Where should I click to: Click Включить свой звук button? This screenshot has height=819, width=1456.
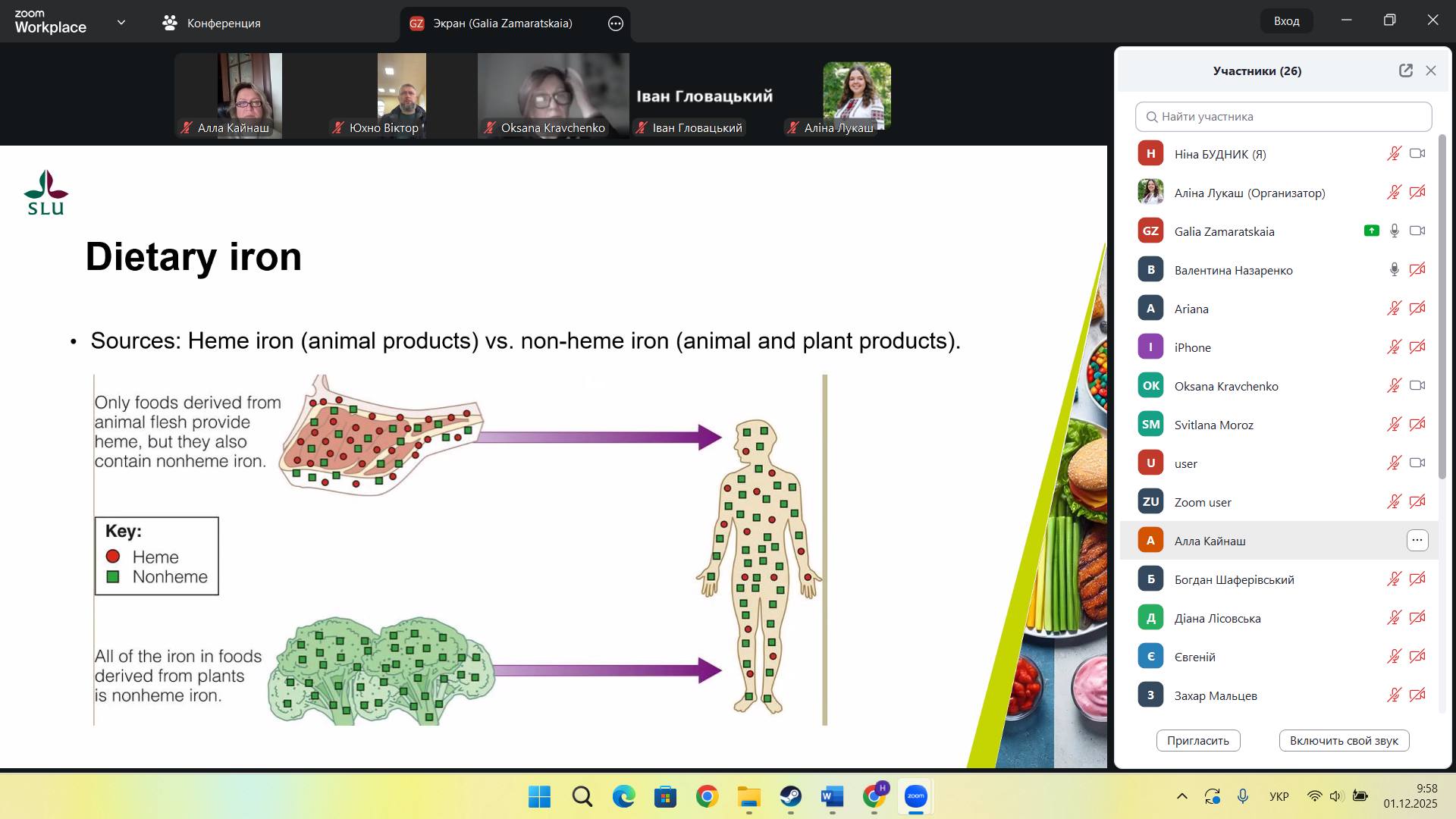(1343, 740)
